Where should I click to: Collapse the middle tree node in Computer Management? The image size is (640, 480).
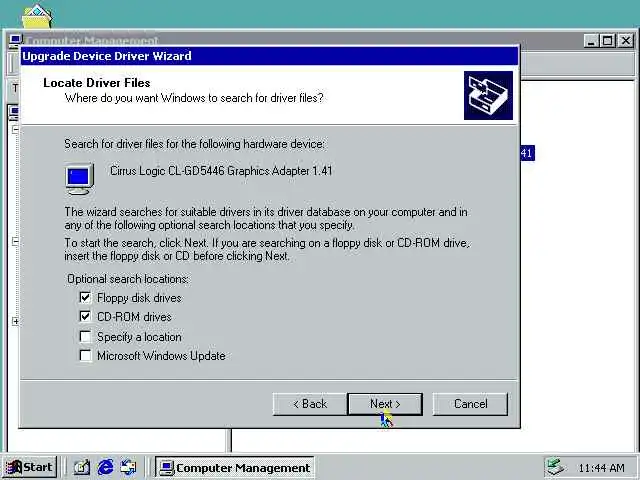(x=16, y=241)
